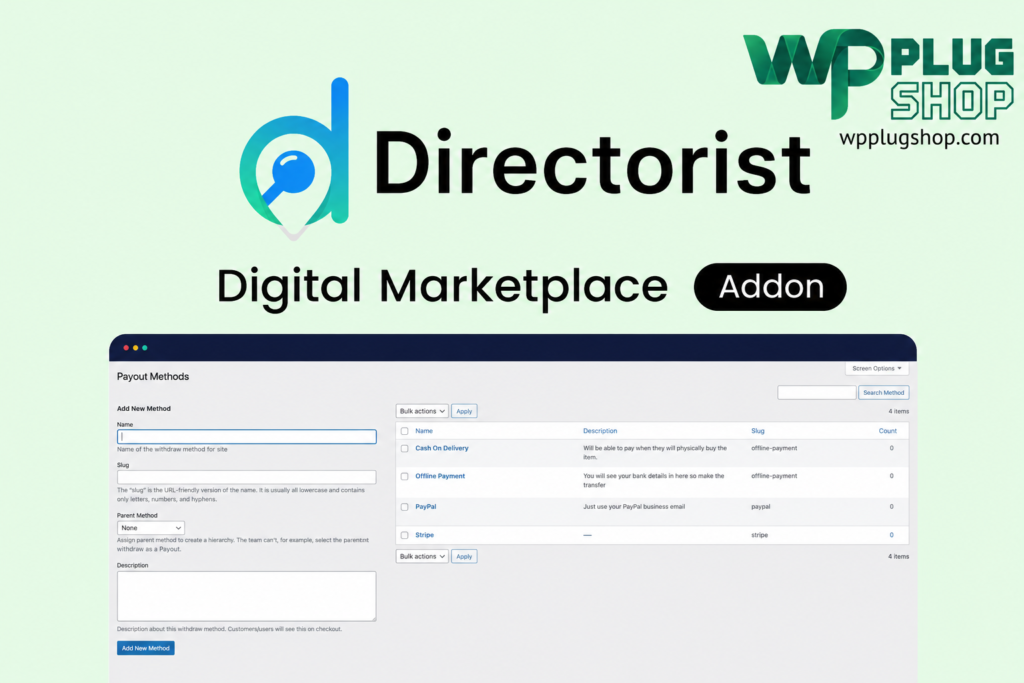Sort by the Description column header
Image resolution: width=1024 pixels, height=683 pixels.
[x=600, y=431]
